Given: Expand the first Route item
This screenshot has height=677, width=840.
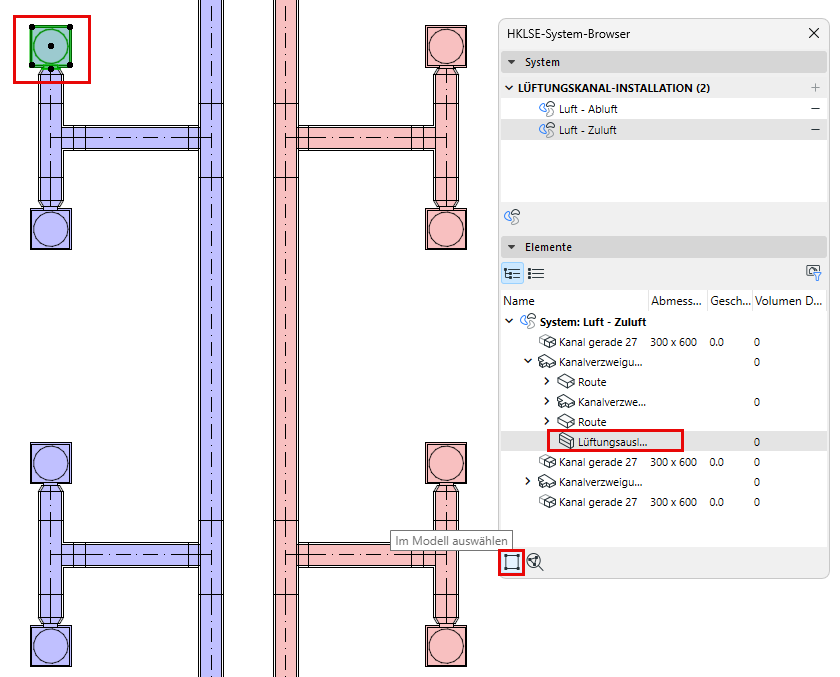Looking at the screenshot, I should pos(546,381).
